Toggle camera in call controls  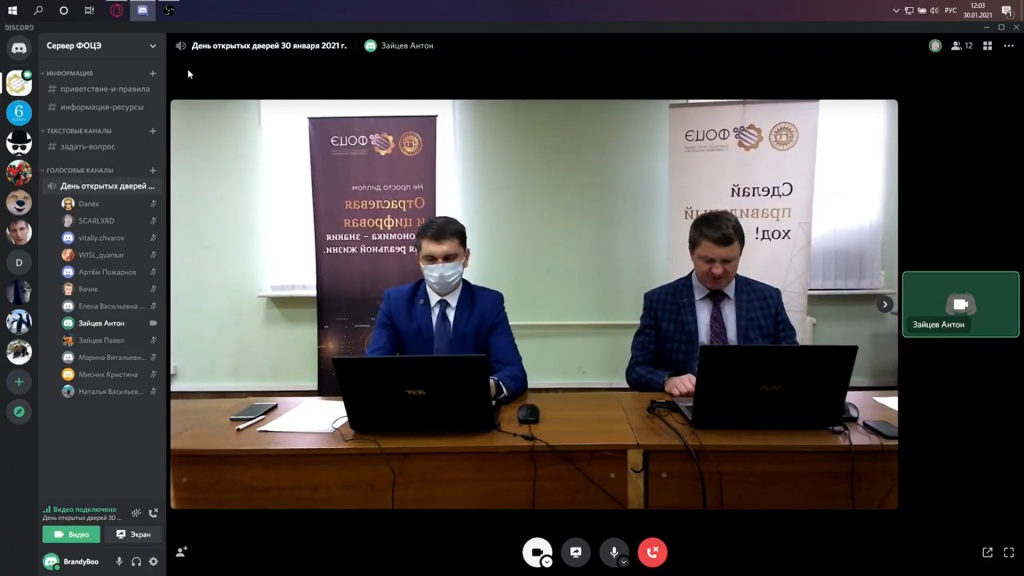click(x=537, y=552)
